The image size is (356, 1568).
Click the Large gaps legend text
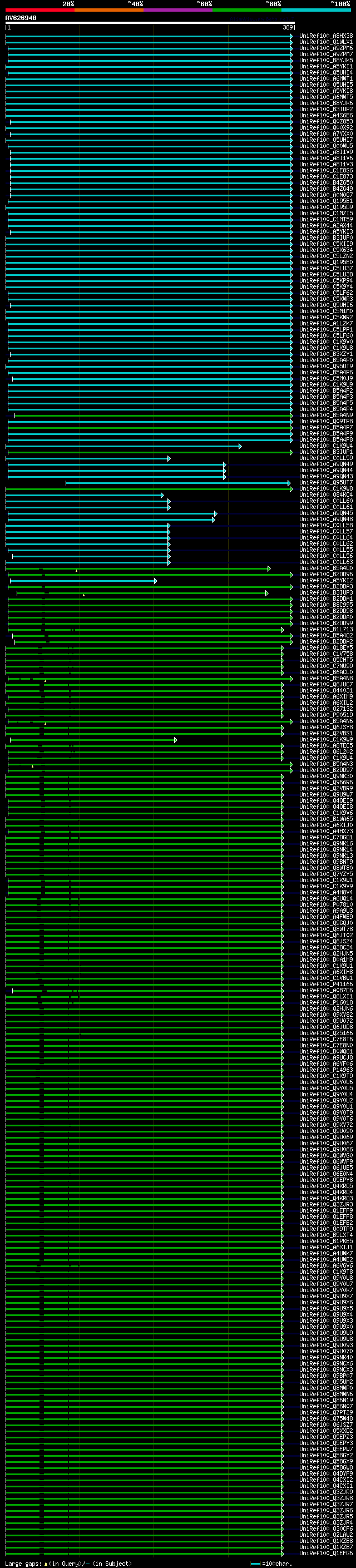[68, 1564]
